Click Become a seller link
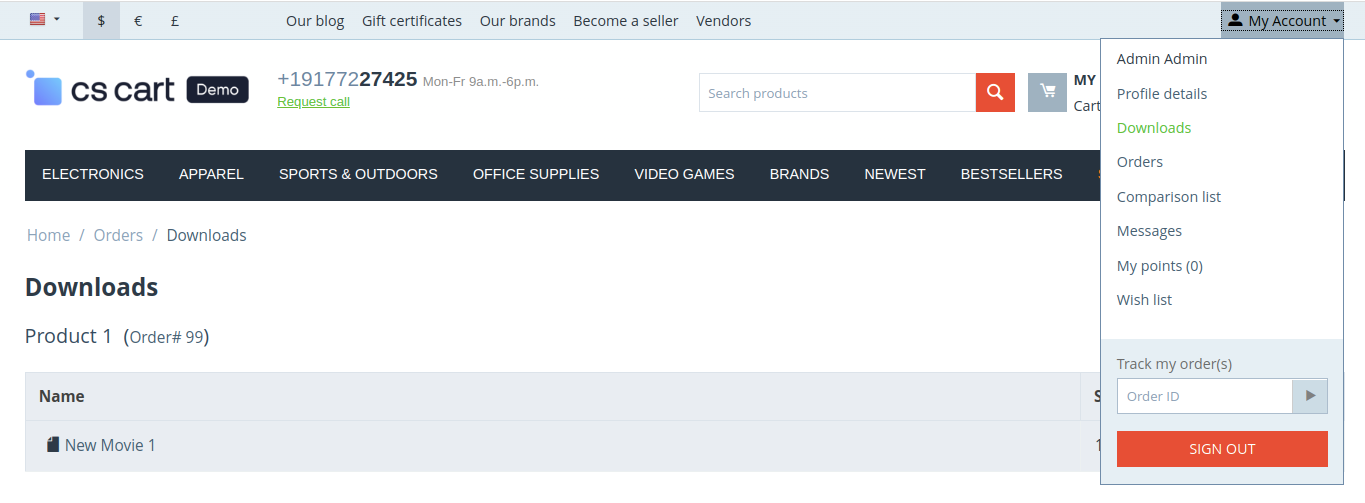Viewport: 1365px width, 503px height. tap(626, 21)
